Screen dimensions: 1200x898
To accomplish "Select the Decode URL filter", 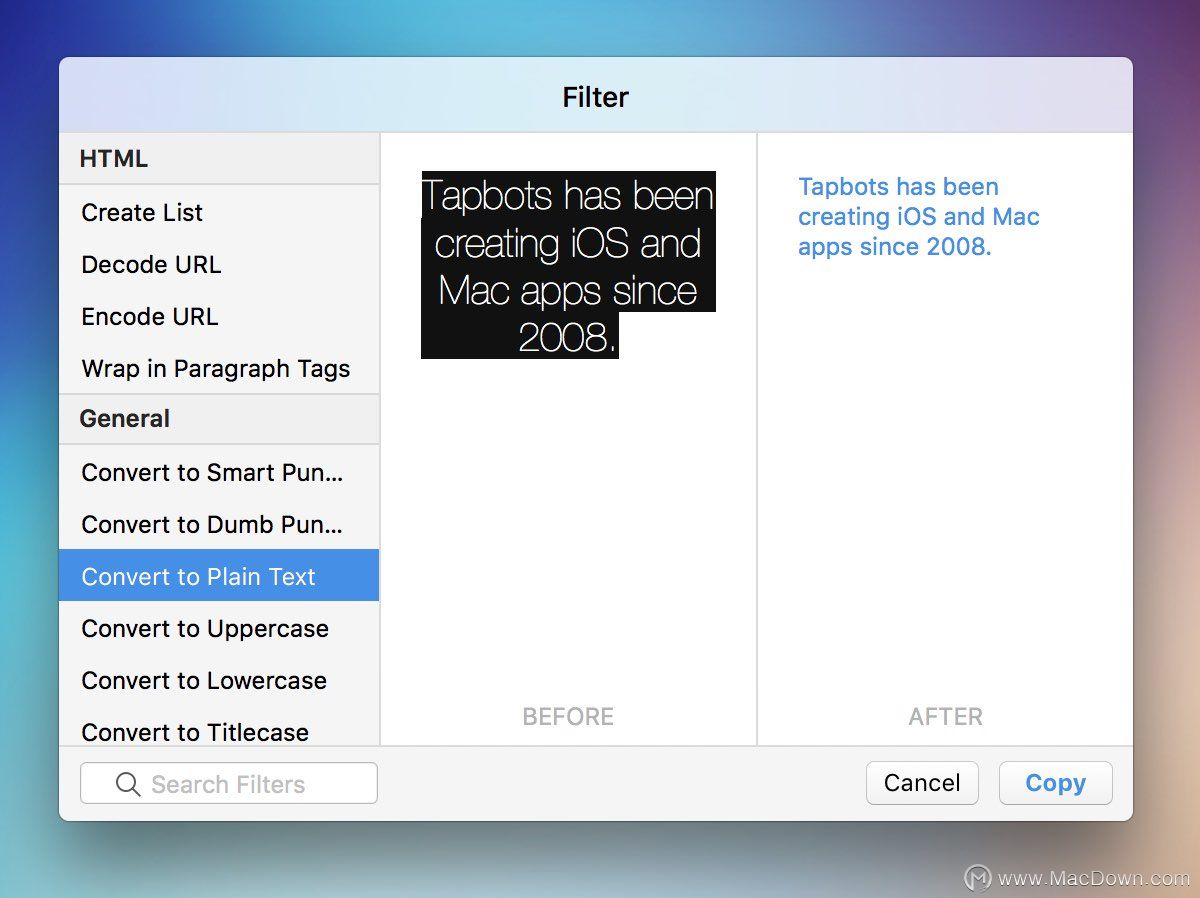I will point(219,264).
